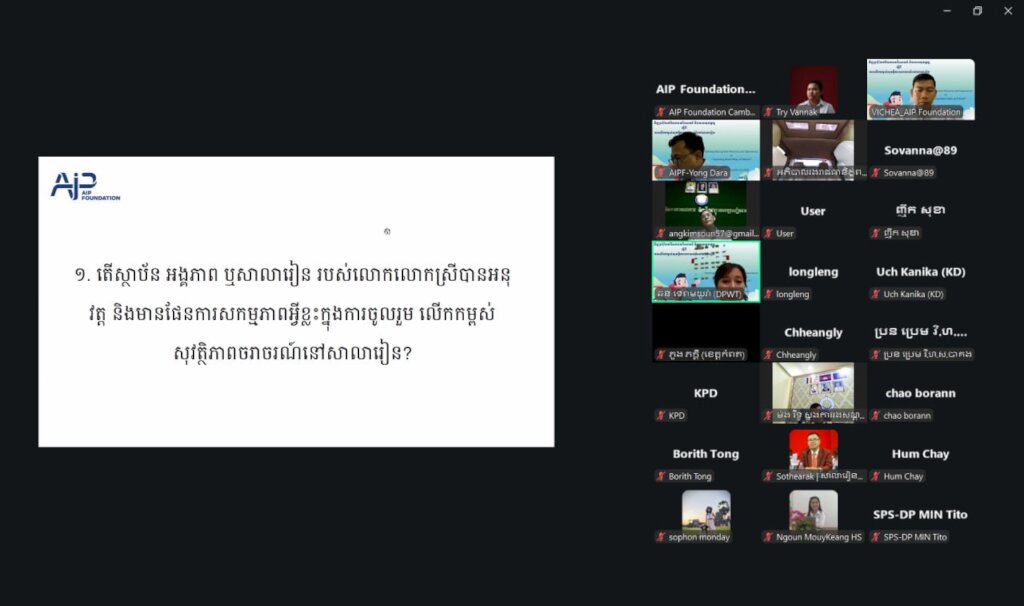The height and width of the screenshot is (606, 1024).
Task: Restore down the meeting window
Action: click(977, 11)
